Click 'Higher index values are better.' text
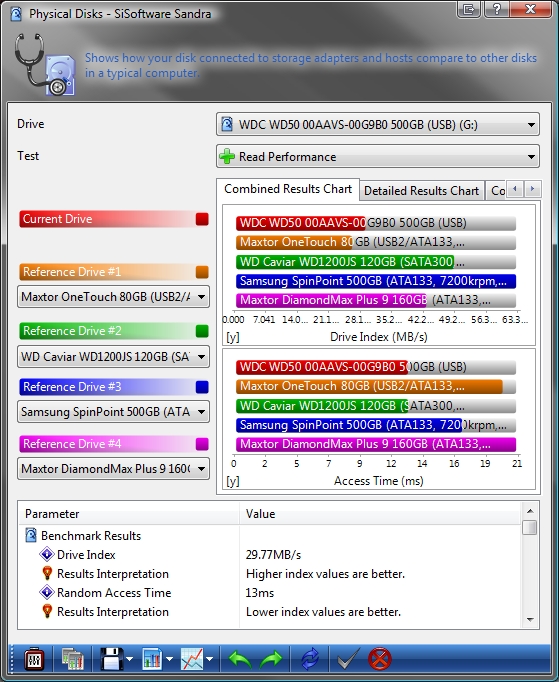 tap(325, 574)
